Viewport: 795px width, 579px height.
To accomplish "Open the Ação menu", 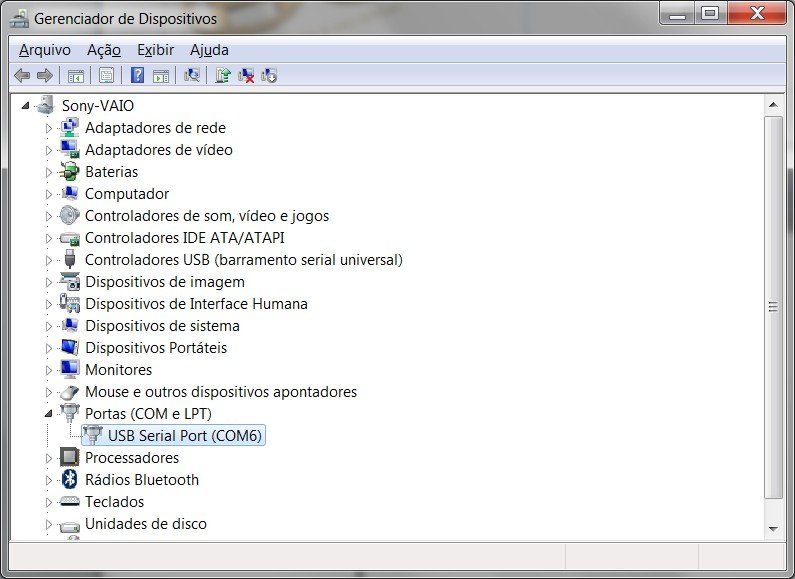I will (103, 49).
